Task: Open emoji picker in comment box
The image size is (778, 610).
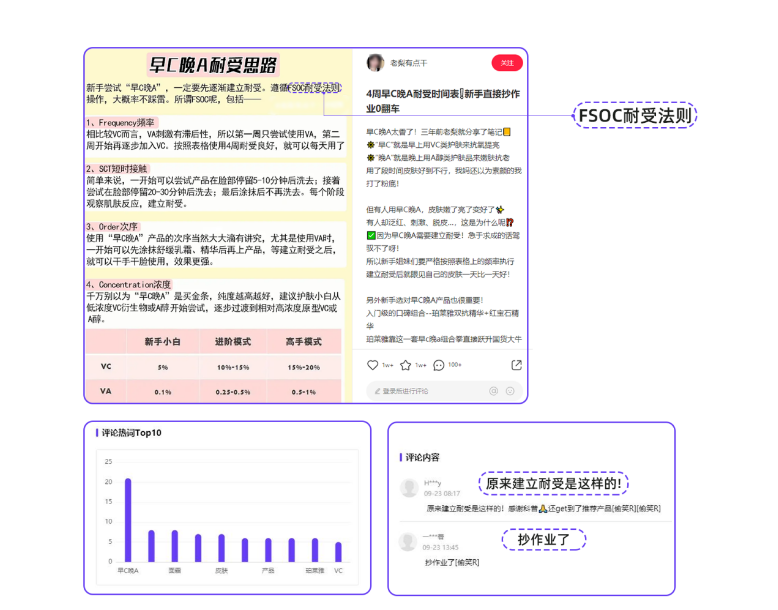Action: coord(511,390)
